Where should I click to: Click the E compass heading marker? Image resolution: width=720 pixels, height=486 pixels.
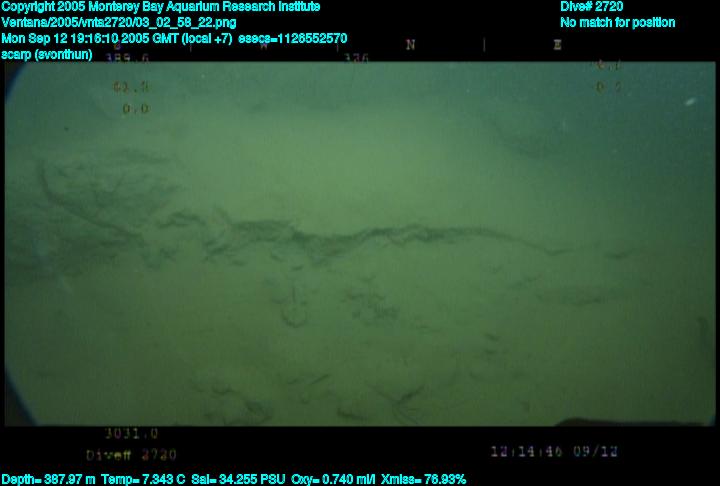click(557, 45)
